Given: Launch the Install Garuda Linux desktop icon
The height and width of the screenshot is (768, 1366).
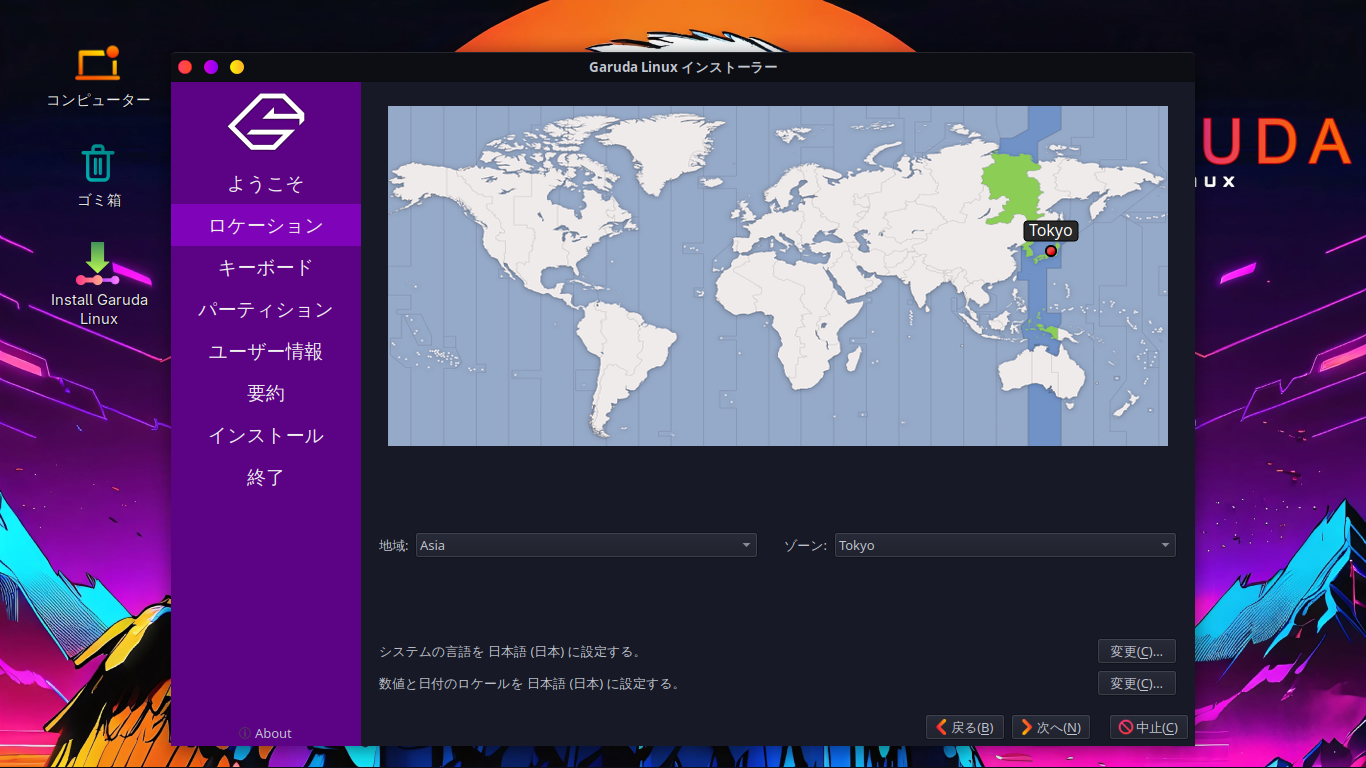Looking at the screenshot, I should tap(98, 284).
